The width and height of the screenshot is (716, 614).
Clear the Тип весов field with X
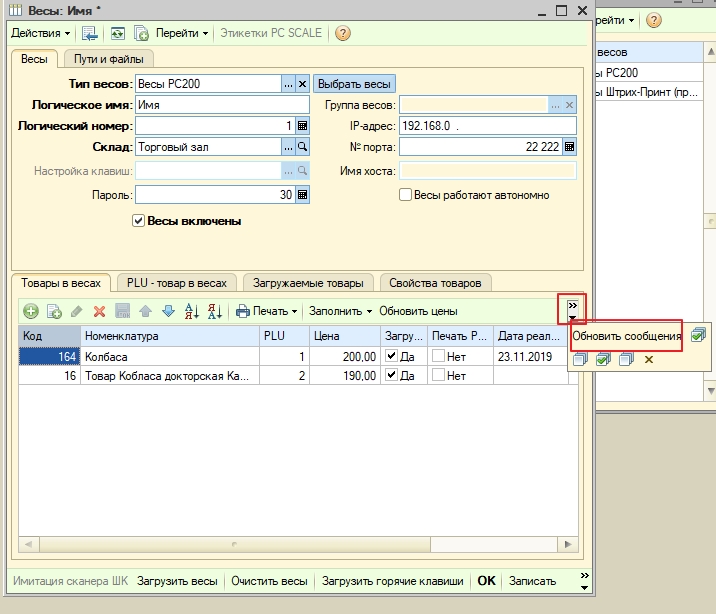tap(303, 84)
